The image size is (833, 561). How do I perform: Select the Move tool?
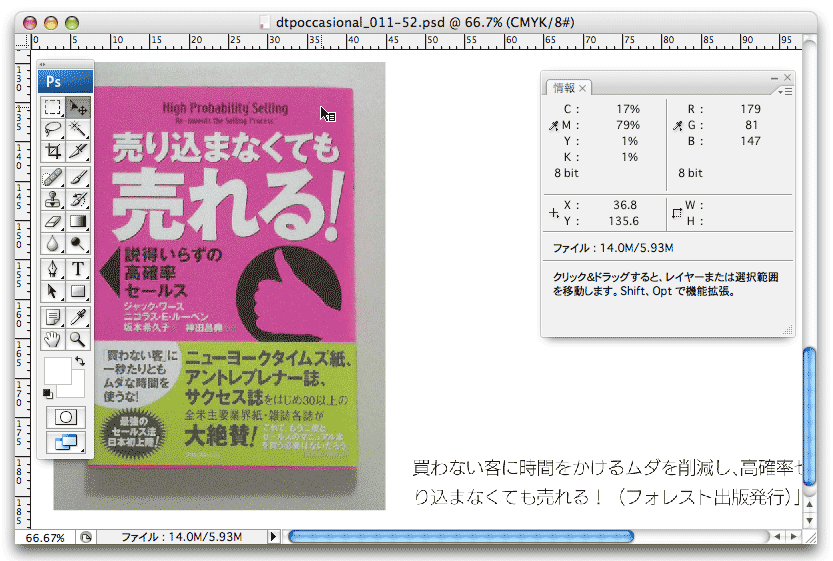tap(78, 107)
